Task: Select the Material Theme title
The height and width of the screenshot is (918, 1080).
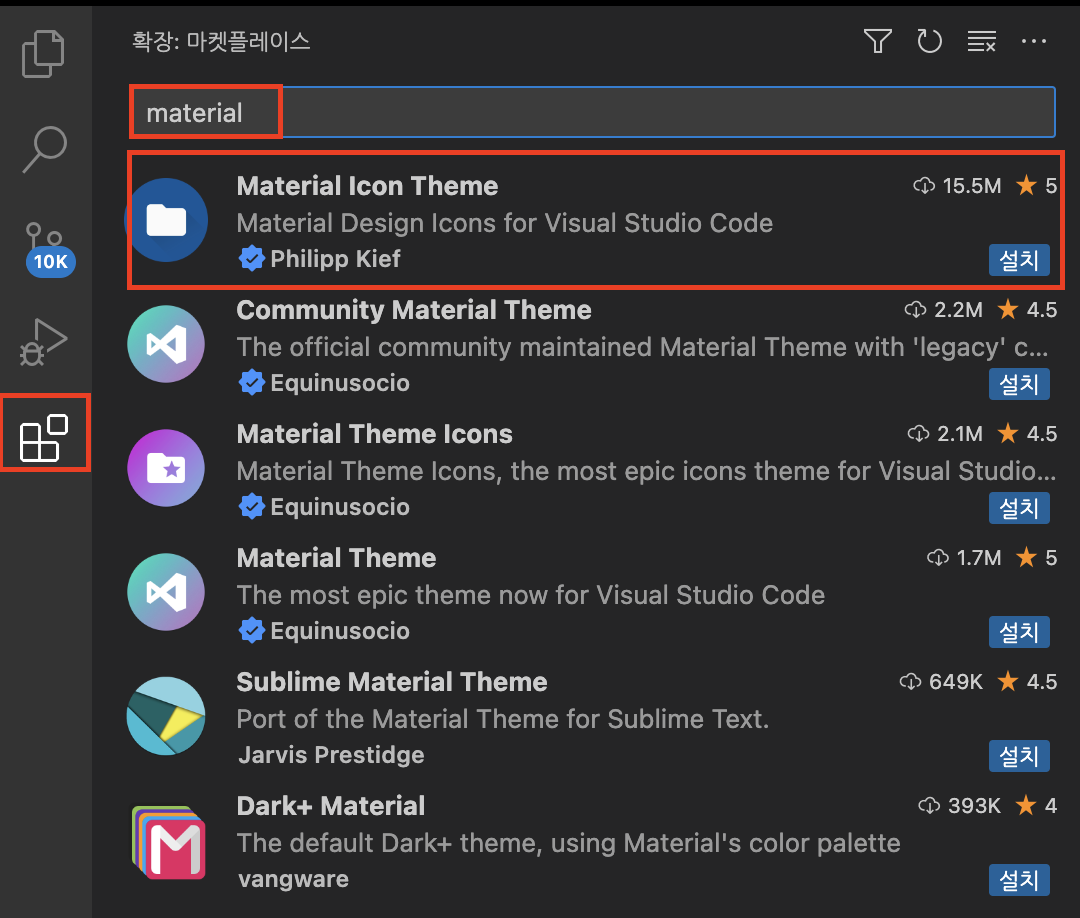Action: point(336,558)
